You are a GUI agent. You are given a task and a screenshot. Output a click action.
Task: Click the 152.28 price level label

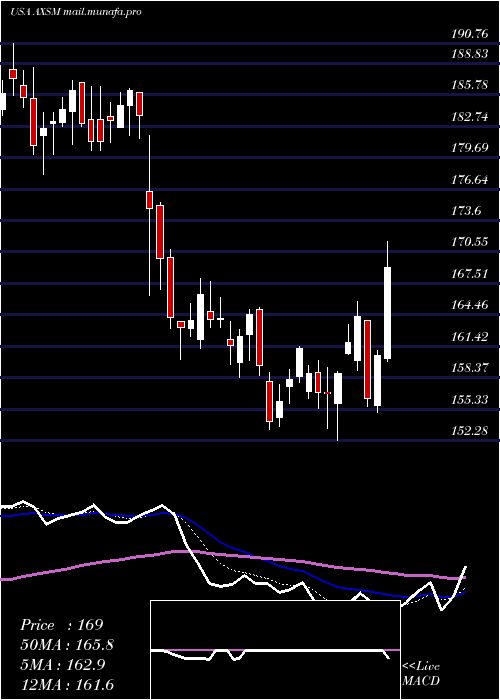469,431
